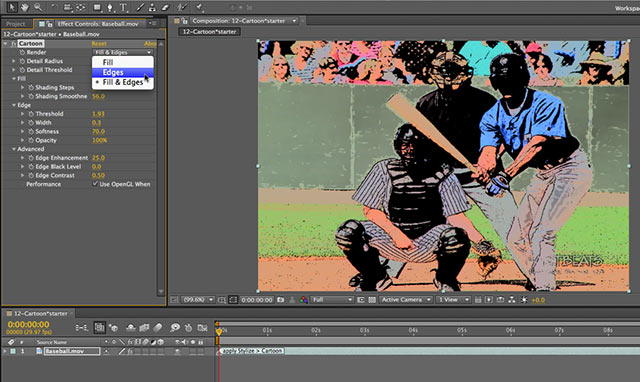Open the channel display RGB icon
Viewport: 640px width, 382px height.
pos(303,300)
